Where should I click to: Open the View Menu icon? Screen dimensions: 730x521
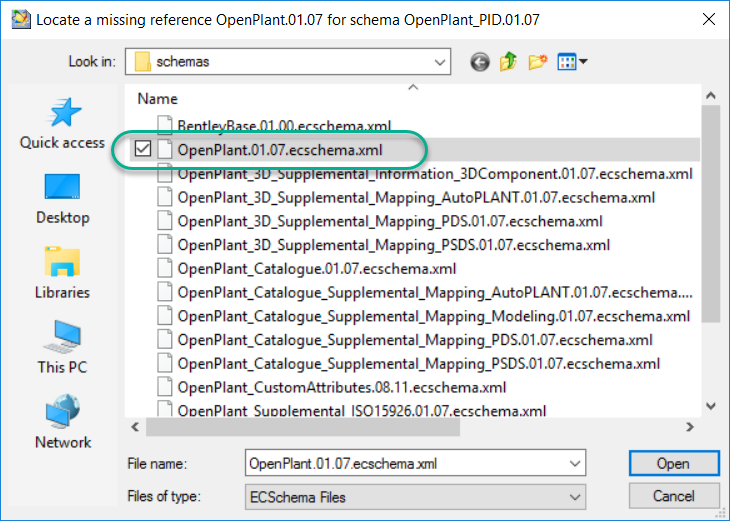click(572, 61)
